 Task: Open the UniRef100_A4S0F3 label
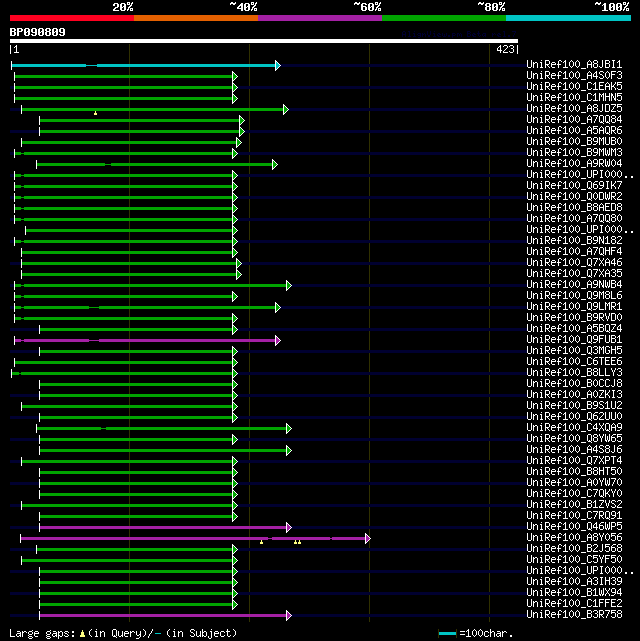pyautogui.click(x=574, y=76)
